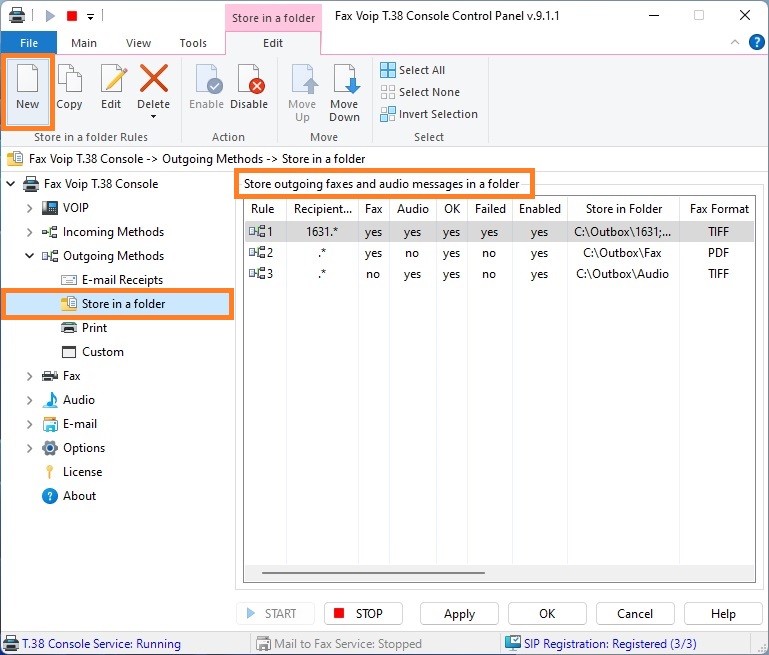The height and width of the screenshot is (655, 769).
Task: Click the STOP service button
Action: pos(363,614)
